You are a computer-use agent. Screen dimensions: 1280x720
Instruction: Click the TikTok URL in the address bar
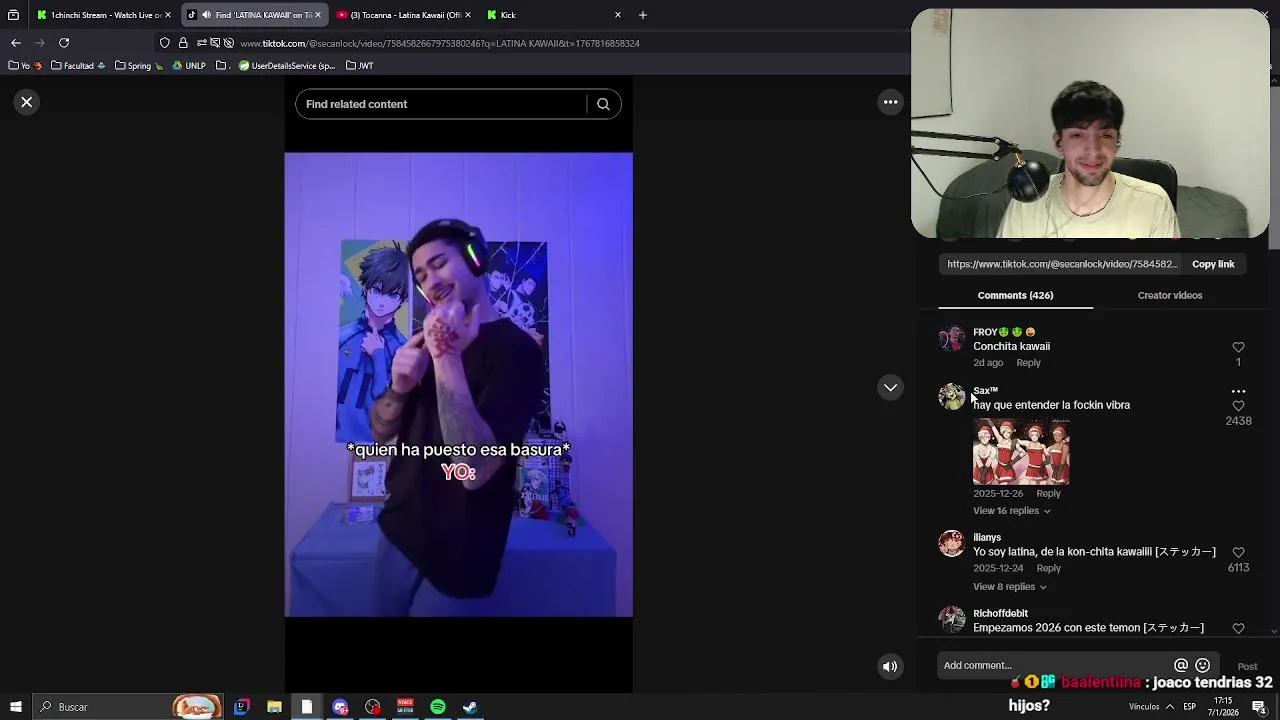pyautogui.click(x=440, y=44)
